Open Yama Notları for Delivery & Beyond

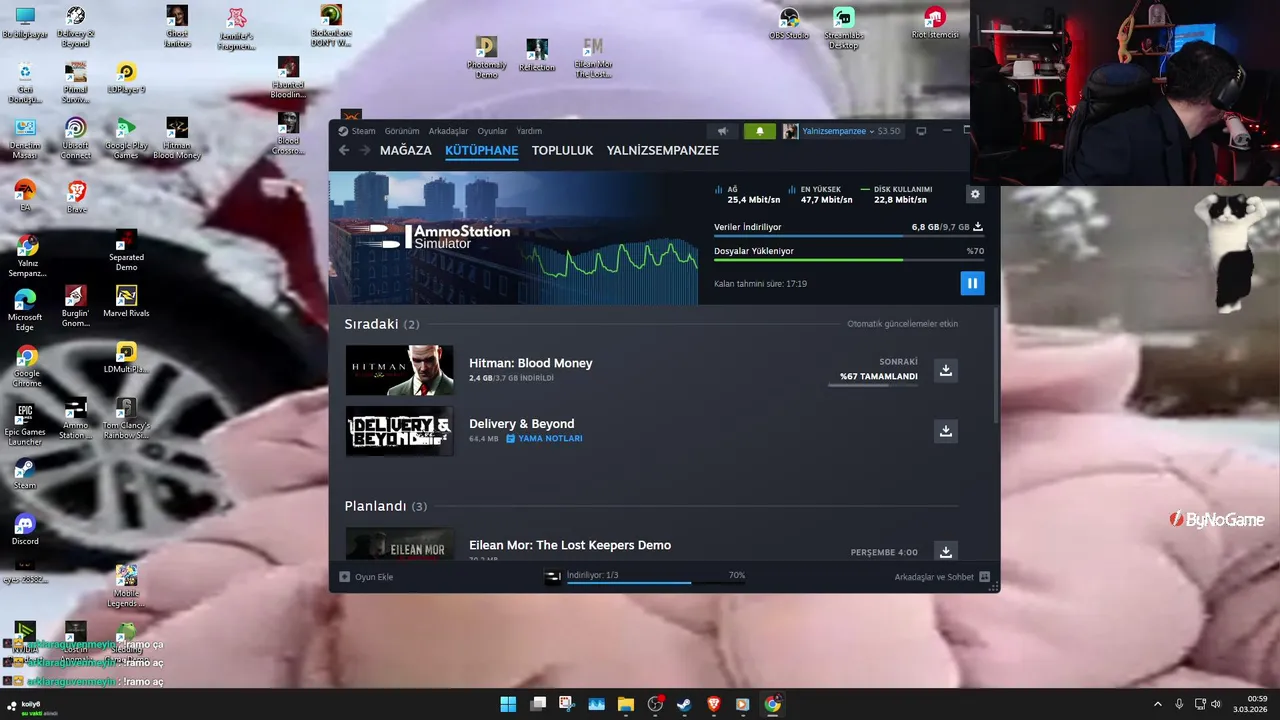click(544, 439)
